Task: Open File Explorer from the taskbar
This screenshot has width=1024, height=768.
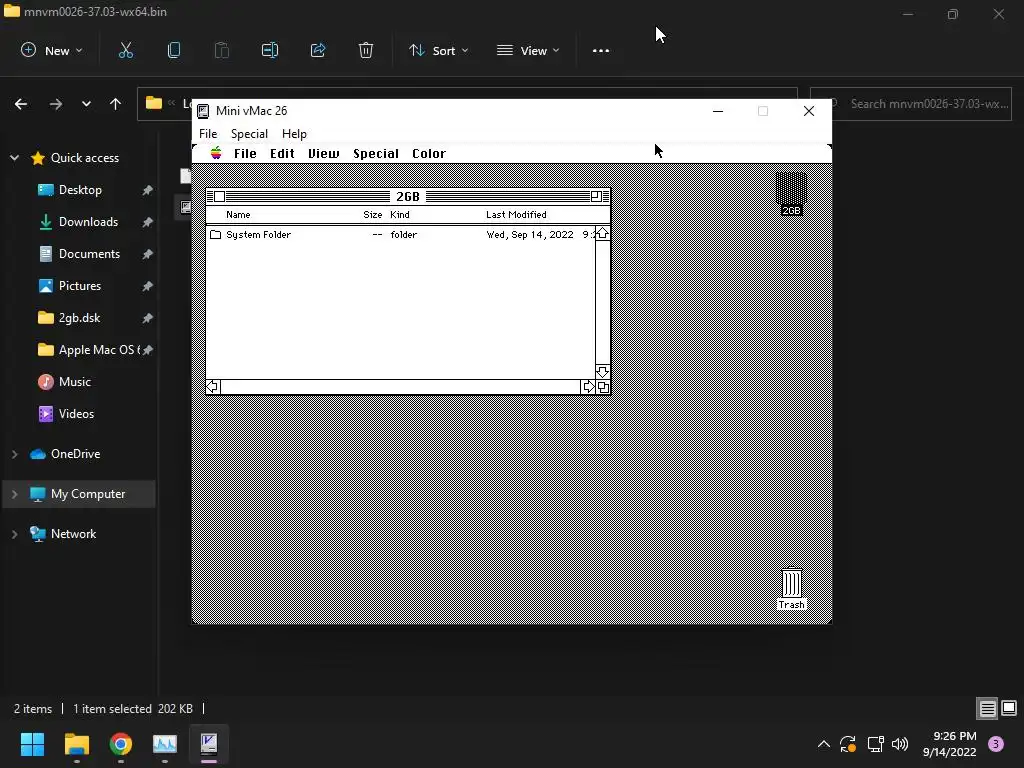Action: [76, 744]
